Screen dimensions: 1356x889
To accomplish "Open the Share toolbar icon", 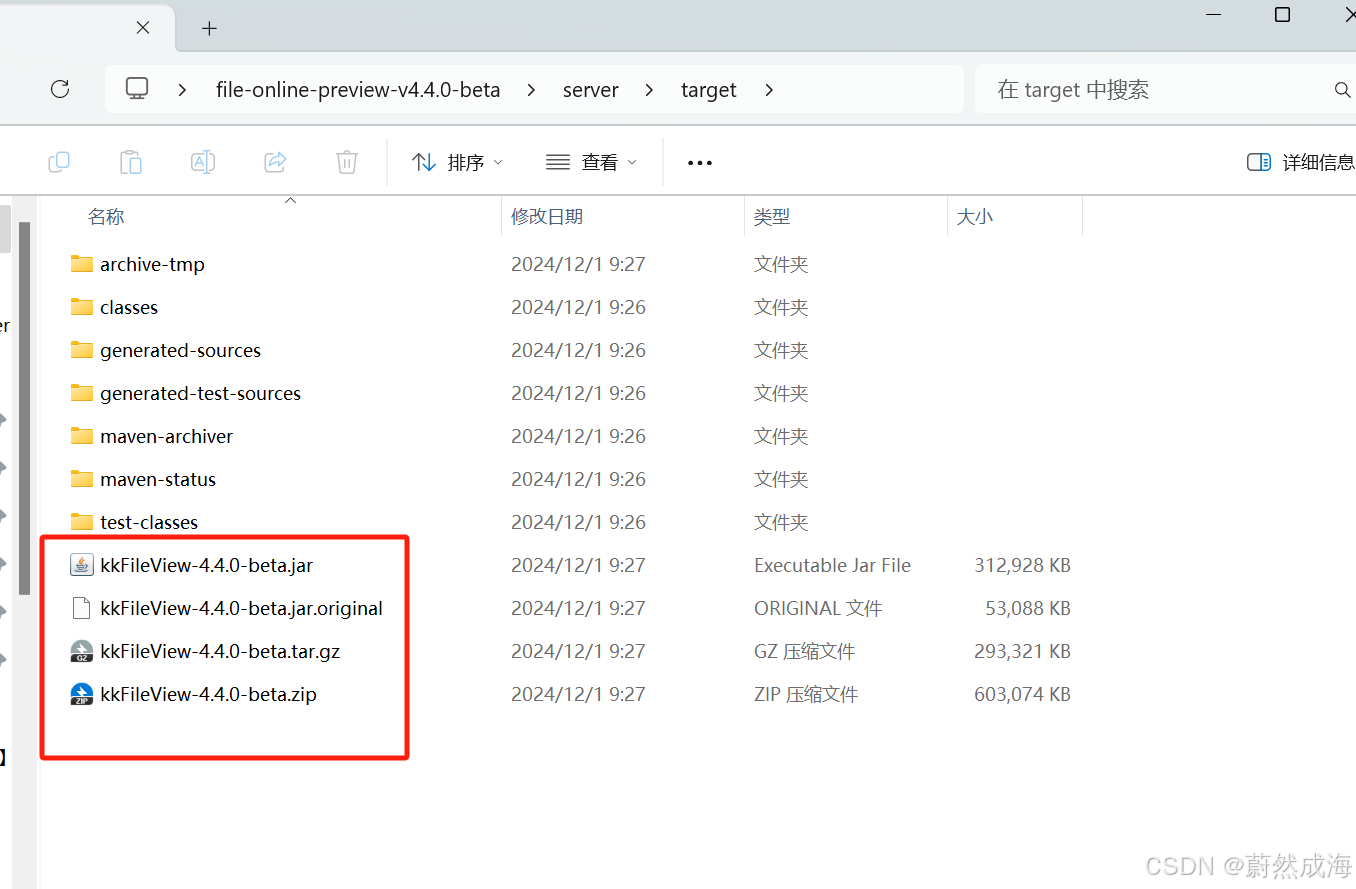I will tap(275, 162).
